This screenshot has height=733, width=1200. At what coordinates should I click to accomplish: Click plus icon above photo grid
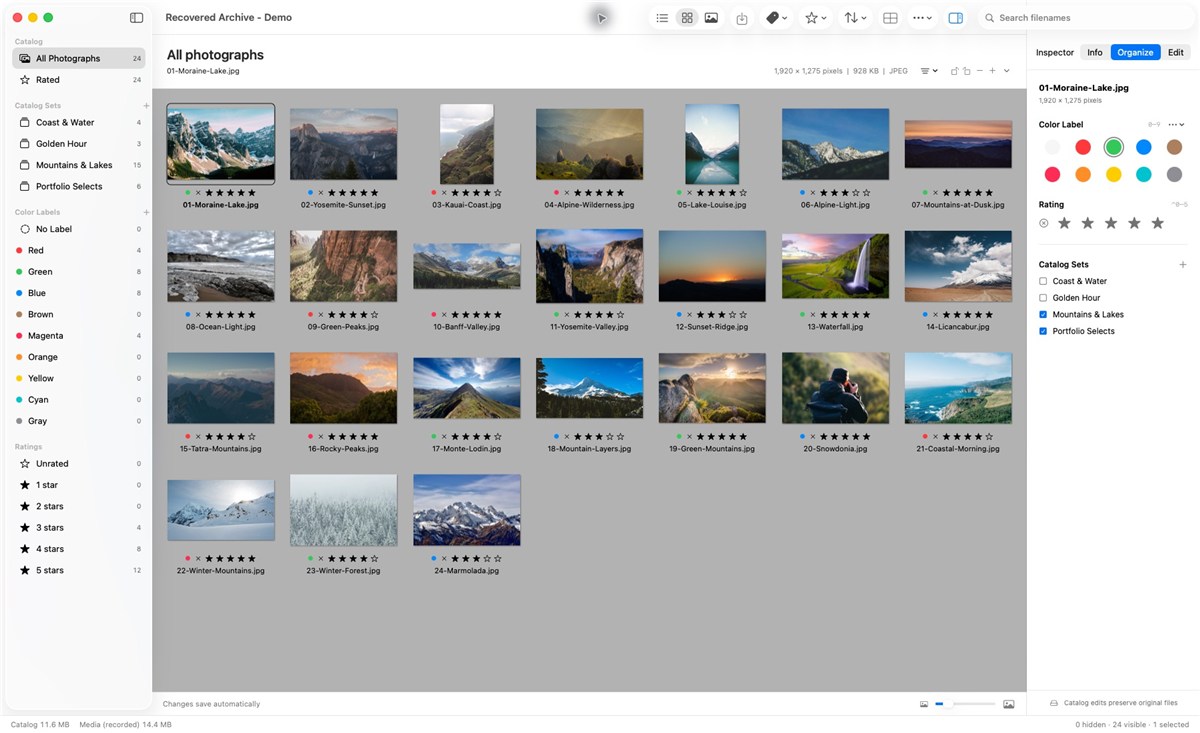[992, 71]
